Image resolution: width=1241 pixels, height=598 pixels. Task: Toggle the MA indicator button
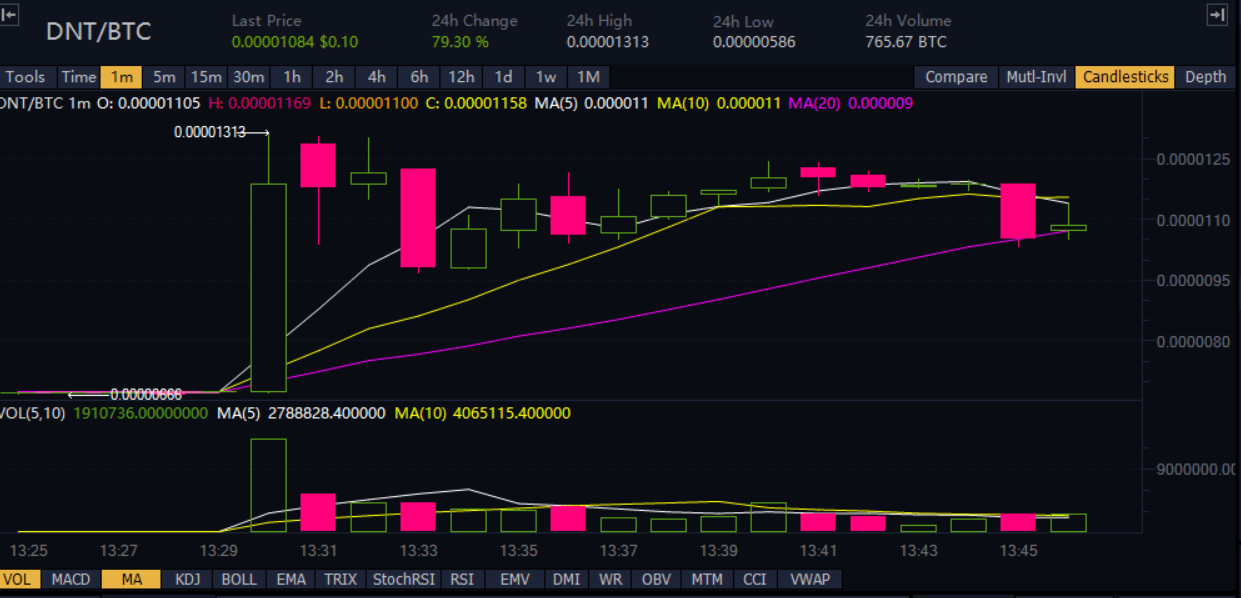tap(131, 579)
